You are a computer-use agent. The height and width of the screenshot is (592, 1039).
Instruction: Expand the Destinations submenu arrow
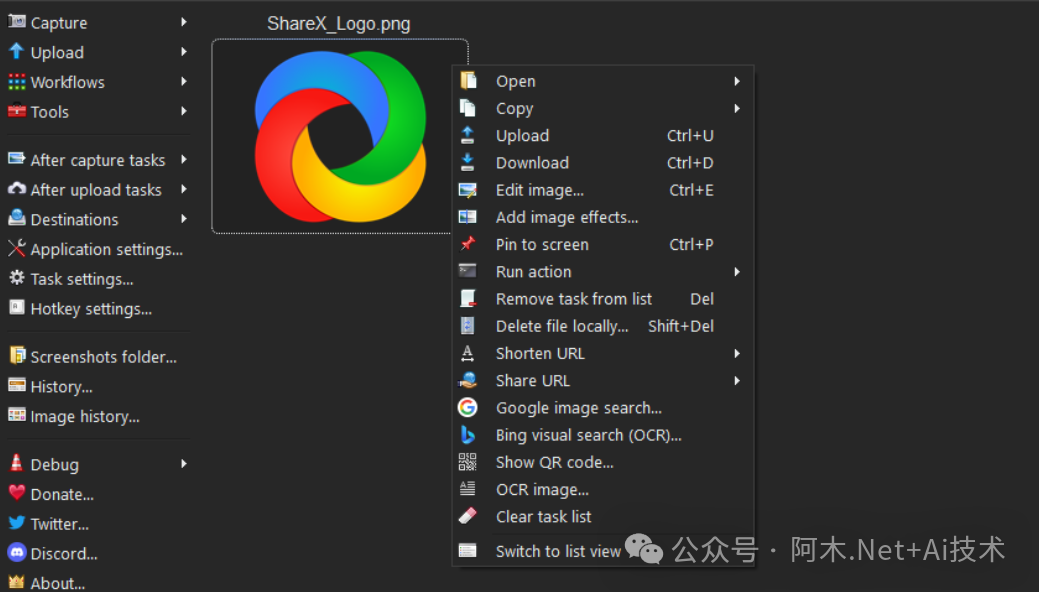click(x=184, y=218)
